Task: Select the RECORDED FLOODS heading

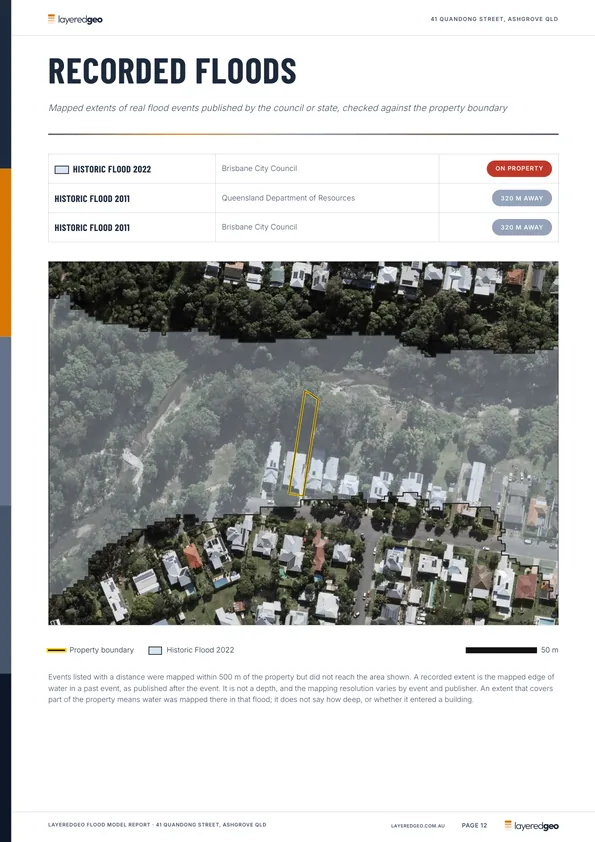Action: click(172, 71)
